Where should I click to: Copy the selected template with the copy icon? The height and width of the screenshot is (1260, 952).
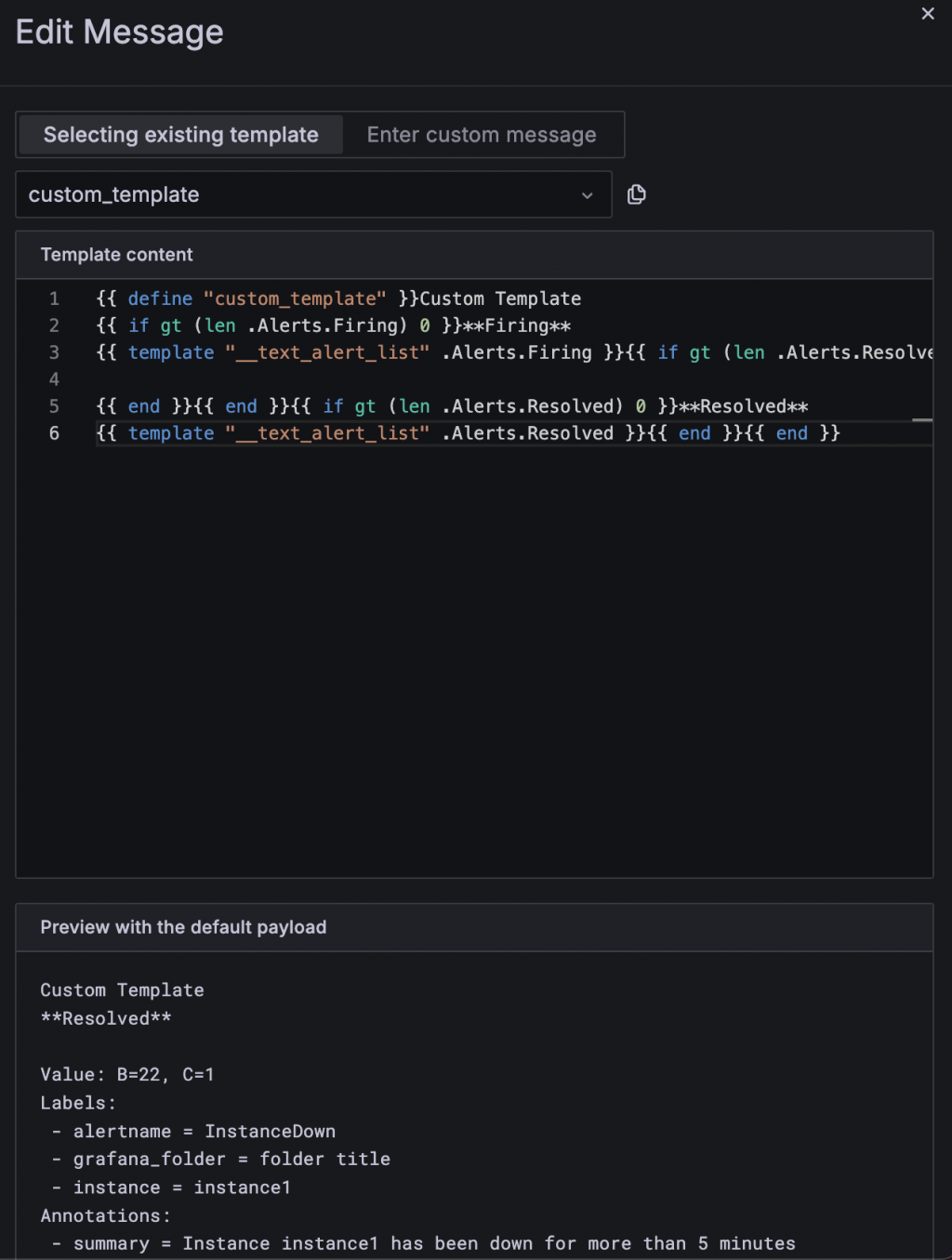(x=637, y=194)
